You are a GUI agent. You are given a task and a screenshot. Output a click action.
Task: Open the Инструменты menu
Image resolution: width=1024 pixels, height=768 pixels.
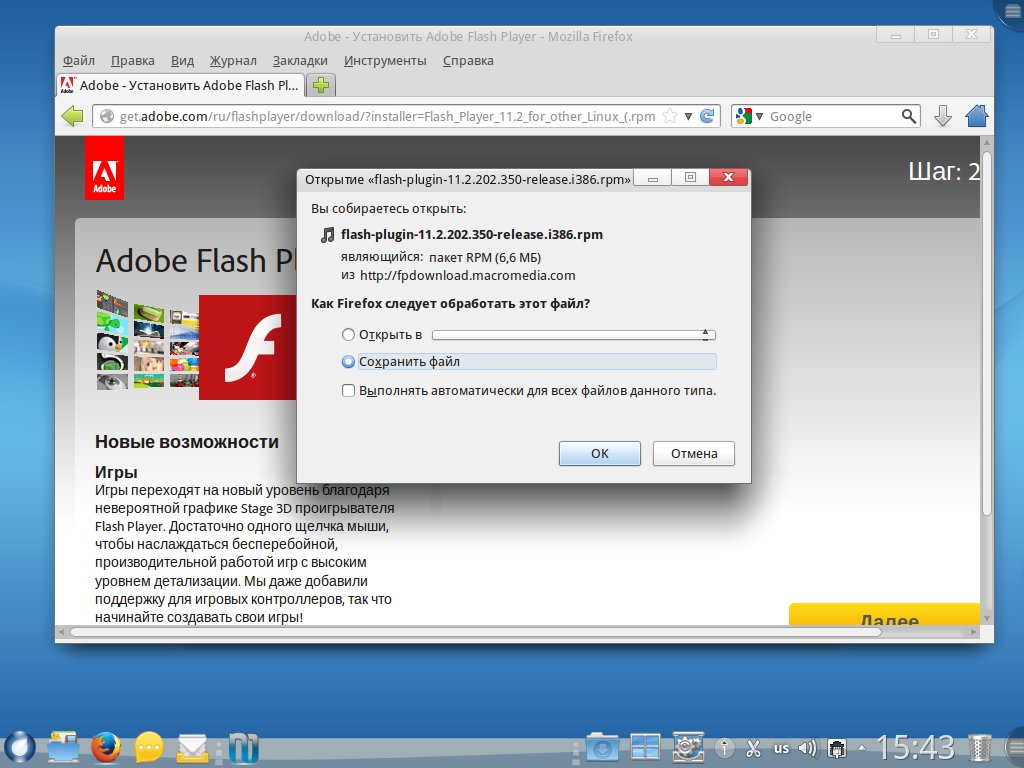click(x=385, y=61)
